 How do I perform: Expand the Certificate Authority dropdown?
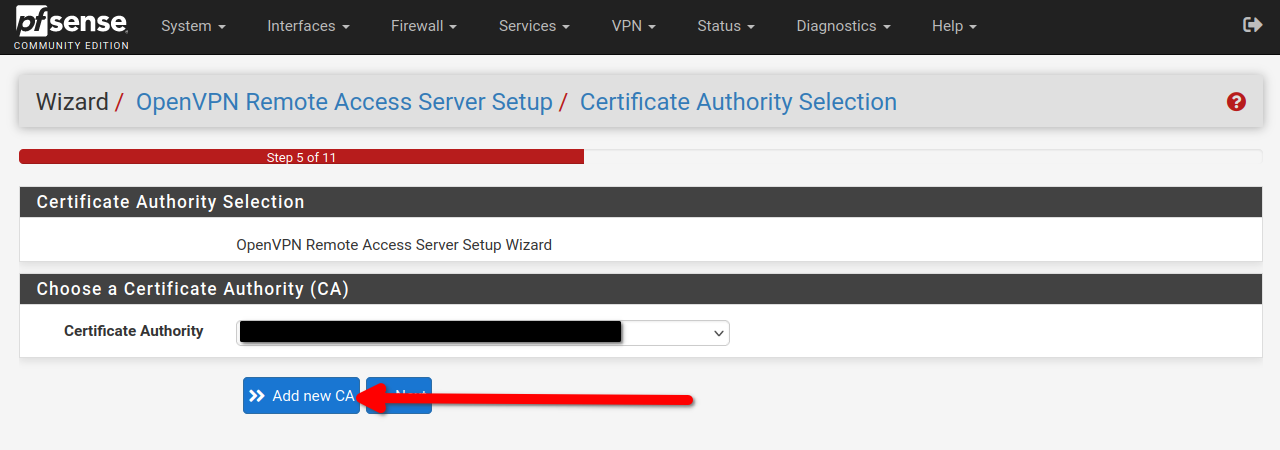pyautogui.click(x=483, y=332)
